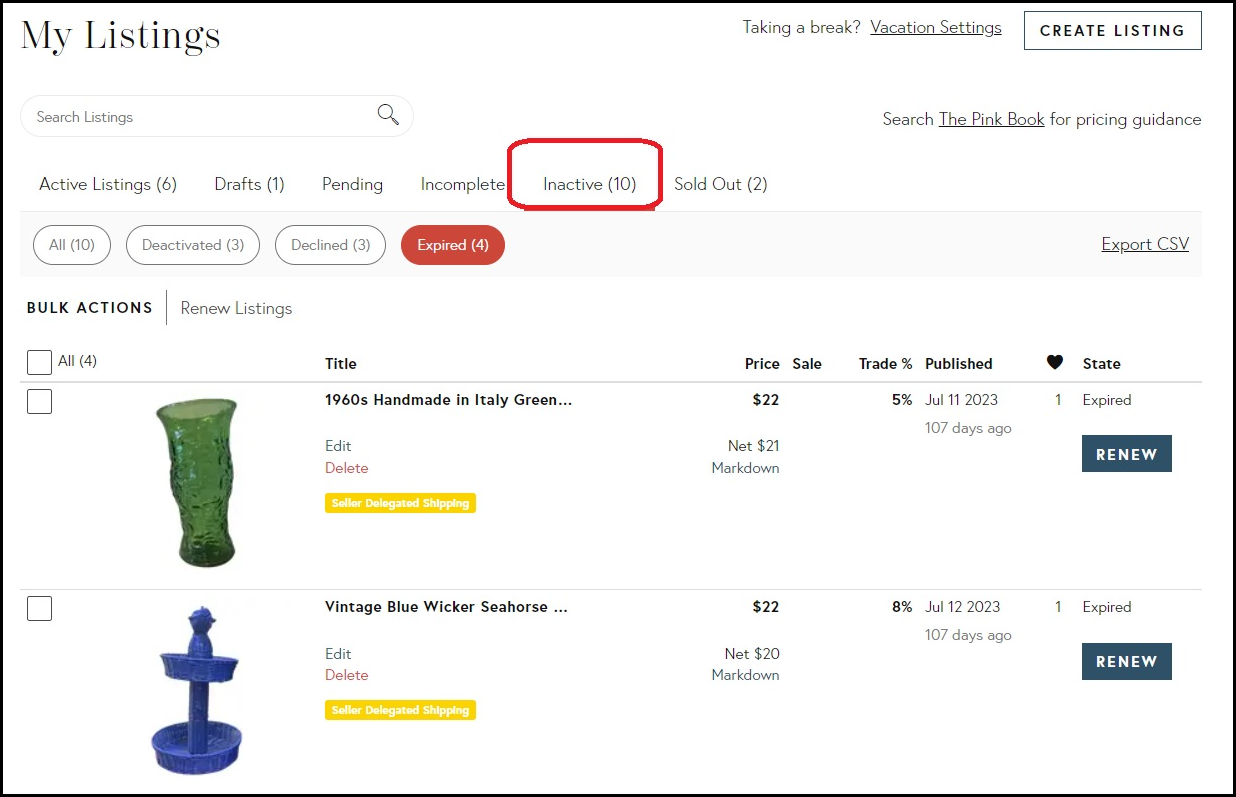Click the Net $21 price text
The height and width of the screenshot is (797, 1236).
click(x=753, y=446)
